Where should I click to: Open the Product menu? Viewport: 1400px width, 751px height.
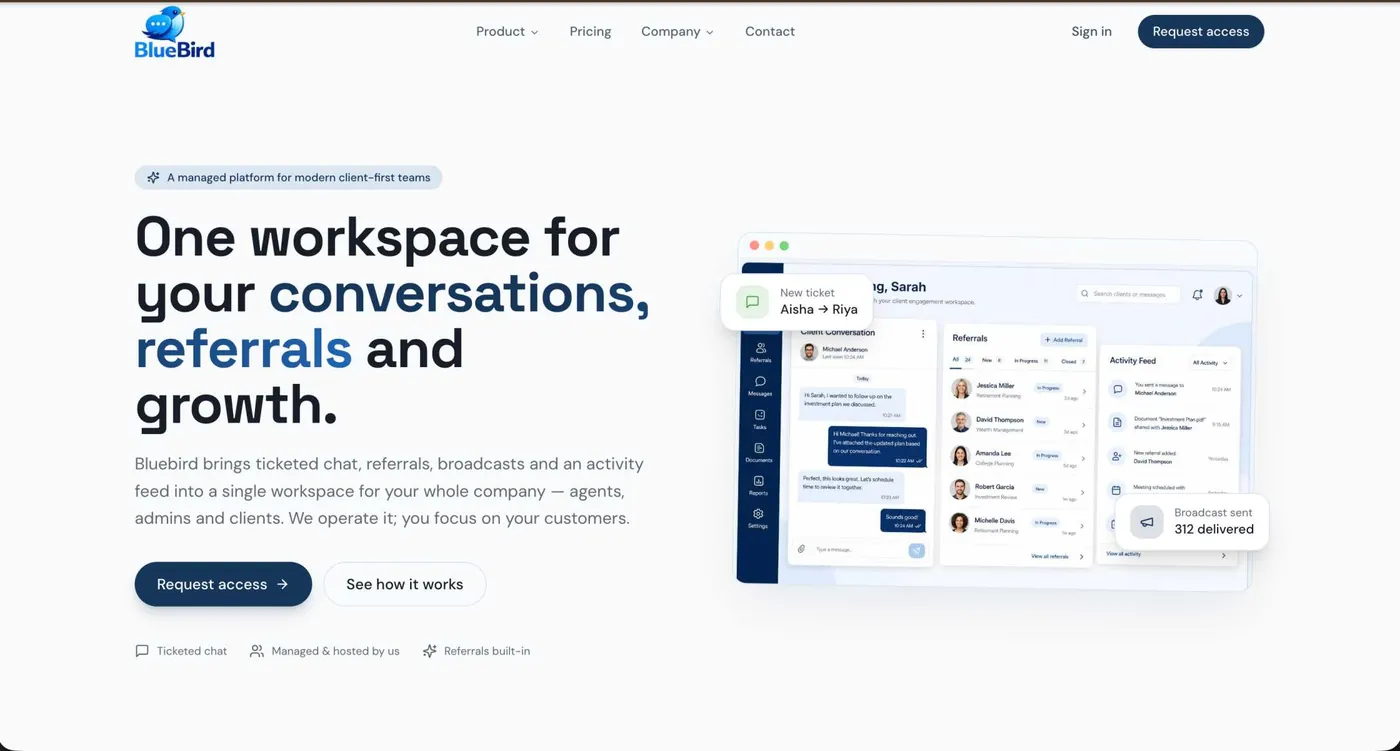pyautogui.click(x=507, y=32)
